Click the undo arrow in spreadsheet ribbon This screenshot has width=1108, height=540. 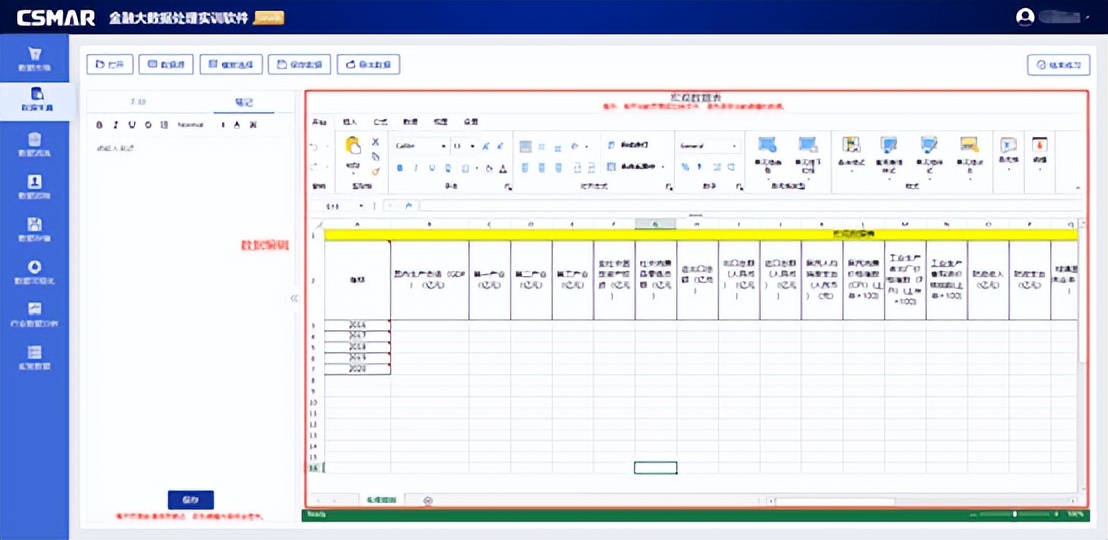[315, 146]
